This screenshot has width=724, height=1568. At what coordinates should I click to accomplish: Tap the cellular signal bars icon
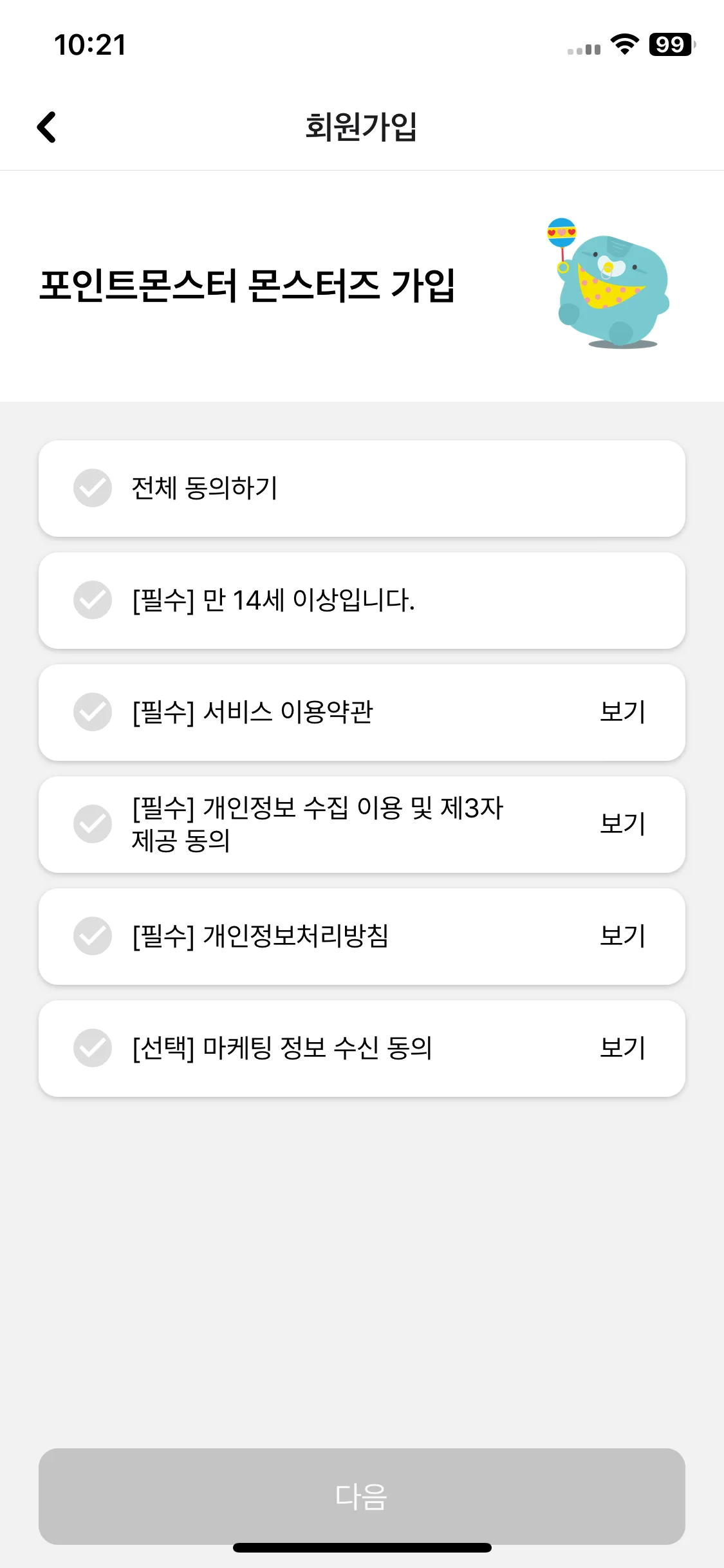(x=584, y=49)
